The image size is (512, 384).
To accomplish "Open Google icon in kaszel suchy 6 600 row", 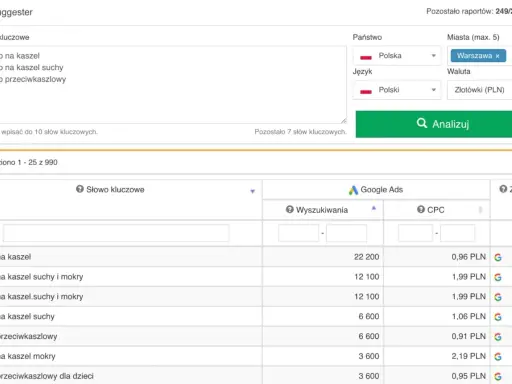I will tap(498, 317).
